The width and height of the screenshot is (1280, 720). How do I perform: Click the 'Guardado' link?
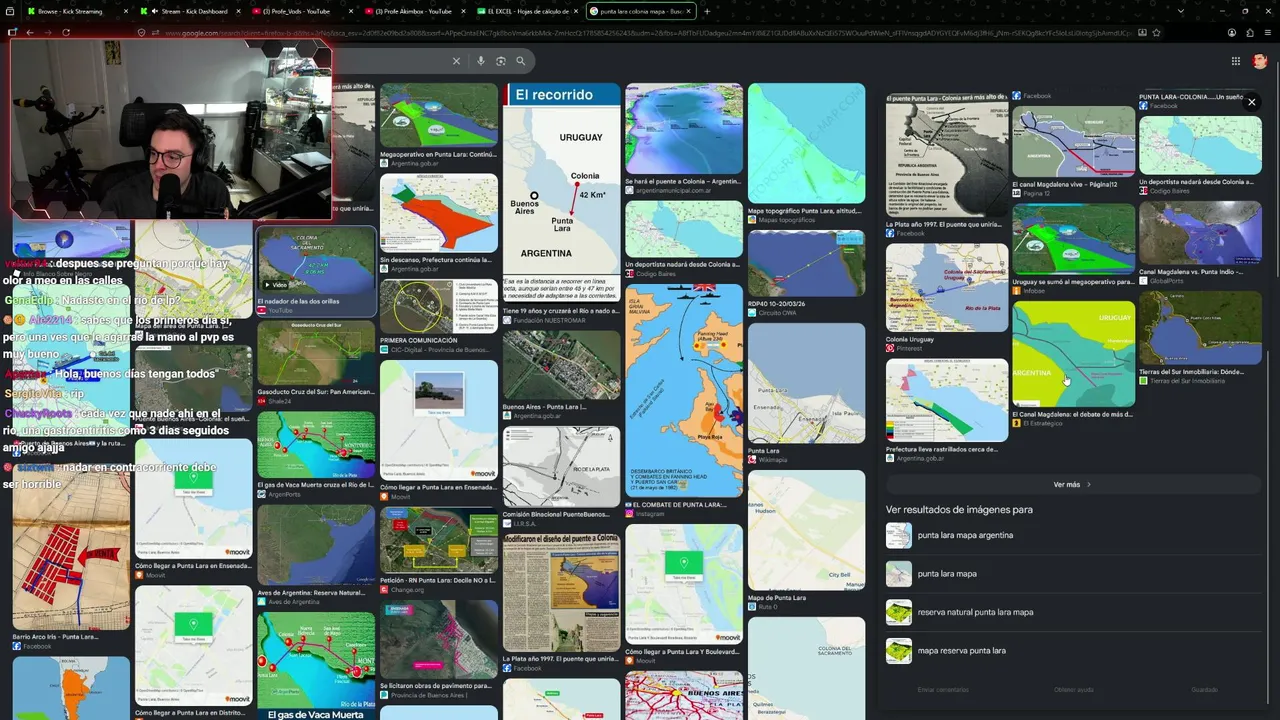point(1204,690)
